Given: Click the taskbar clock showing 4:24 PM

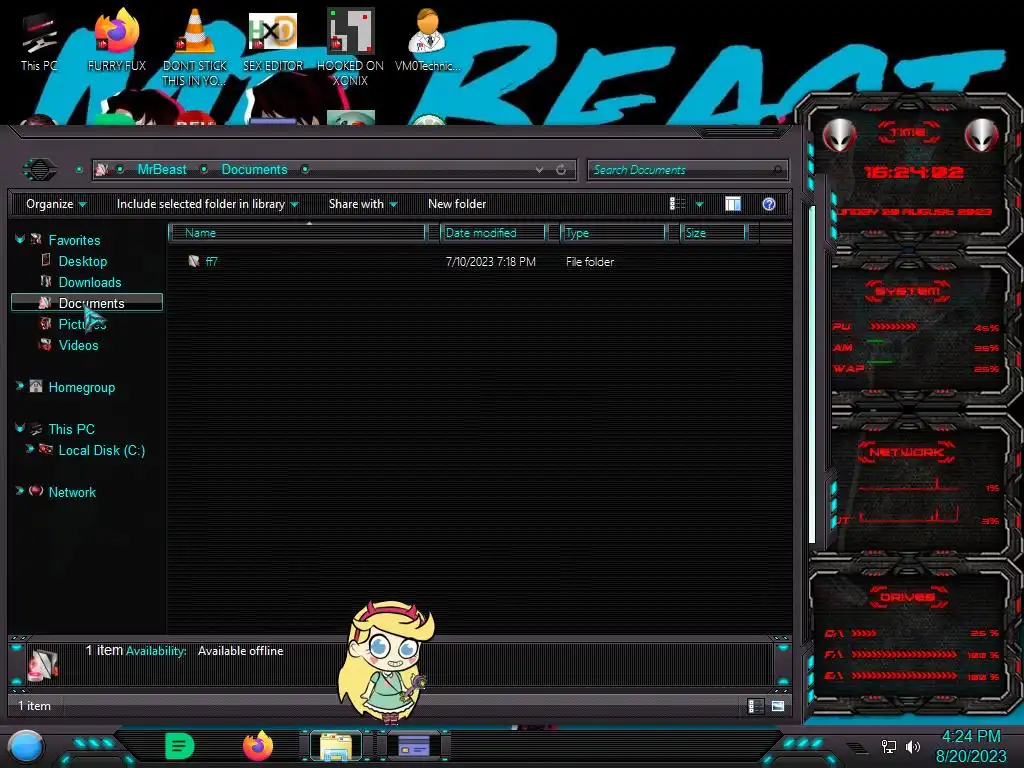Looking at the screenshot, I should [x=971, y=746].
